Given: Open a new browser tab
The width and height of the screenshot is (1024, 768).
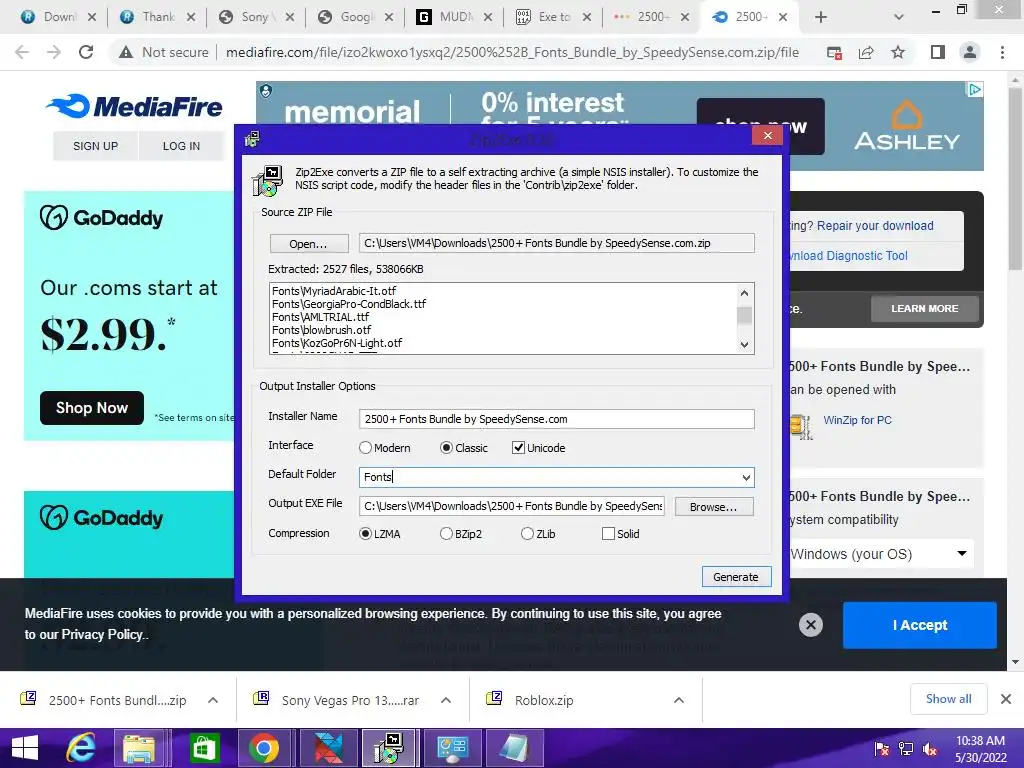Looking at the screenshot, I should [x=821, y=17].
